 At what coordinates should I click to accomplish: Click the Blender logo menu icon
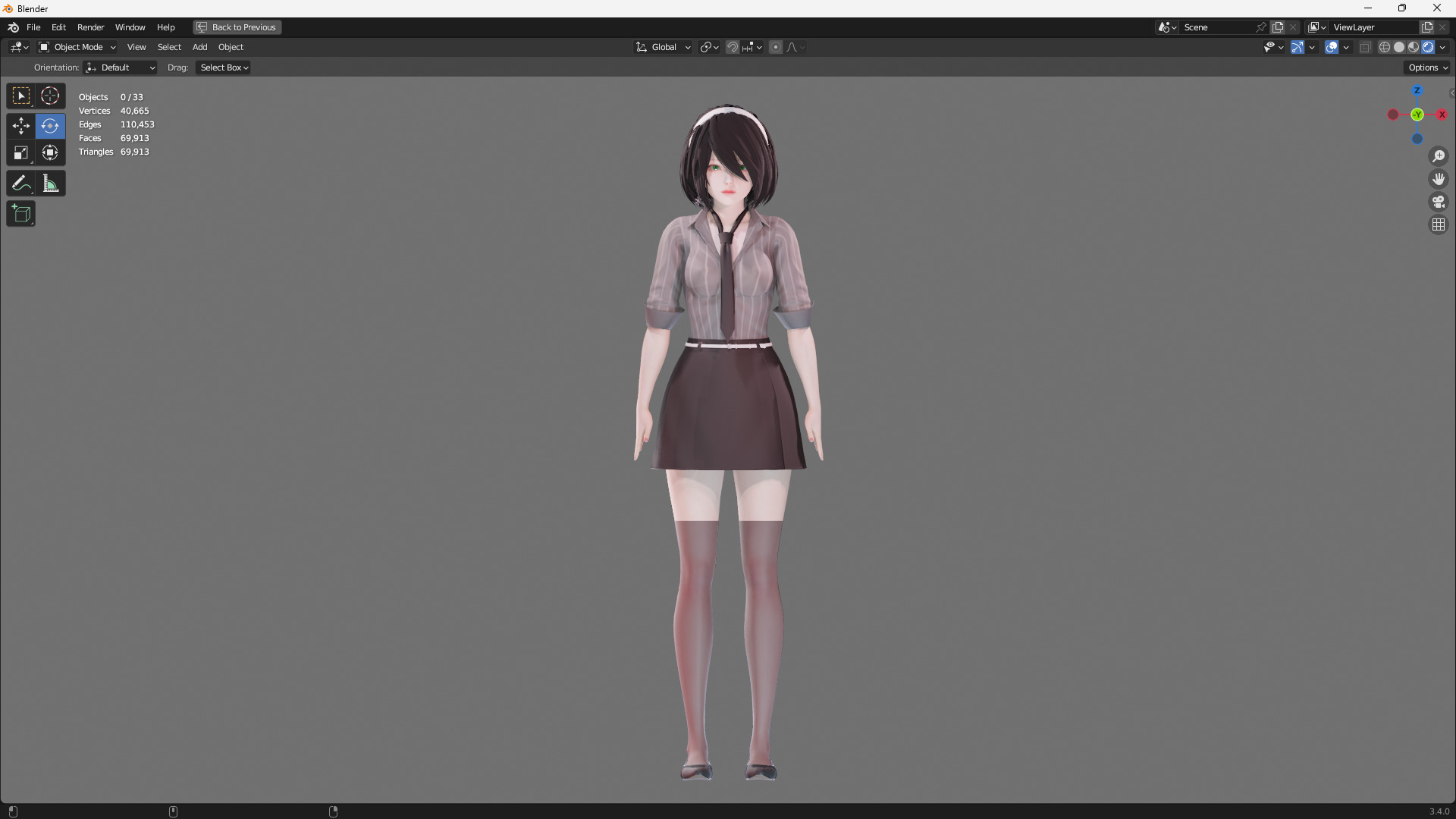(13, 27)
